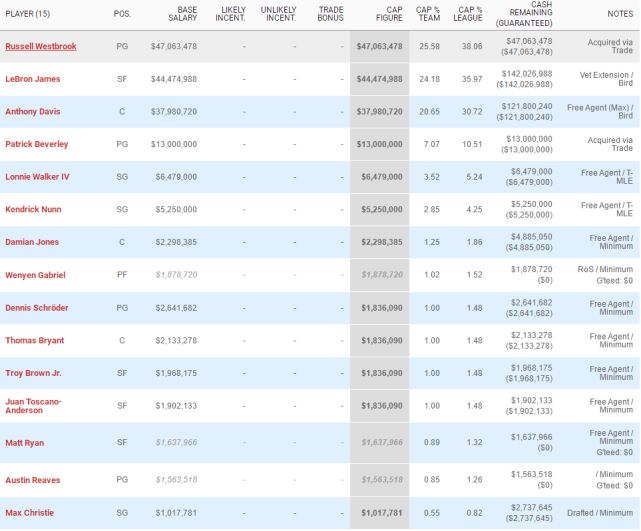Sort by BASE SALARY column header
641x531 pixels.
pos(182,14)
